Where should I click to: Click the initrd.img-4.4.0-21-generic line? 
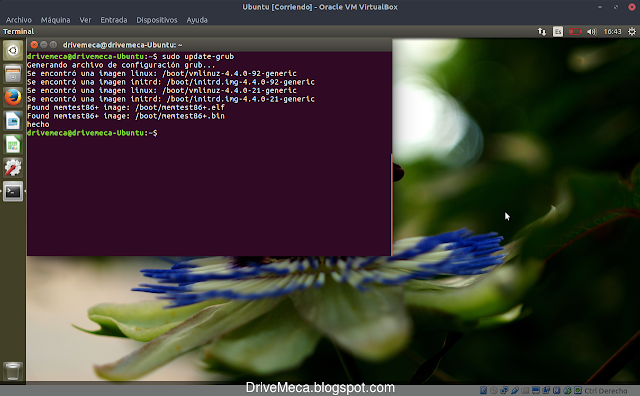click(x=171, y=99)
